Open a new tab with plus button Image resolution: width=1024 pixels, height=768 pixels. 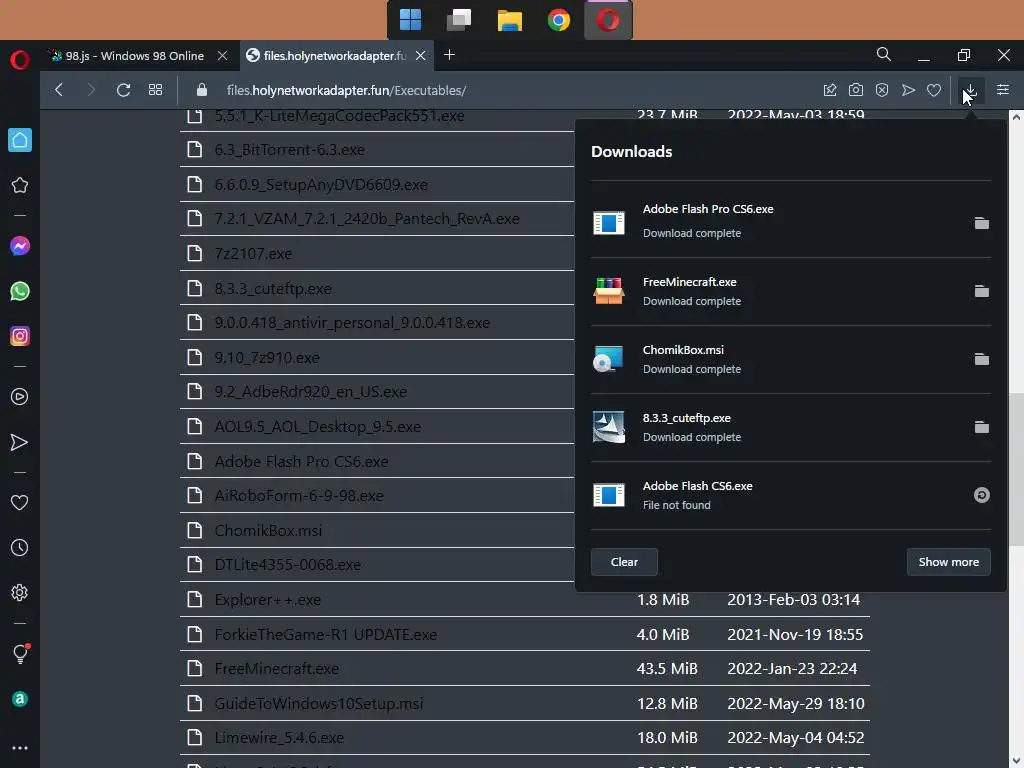449,55
